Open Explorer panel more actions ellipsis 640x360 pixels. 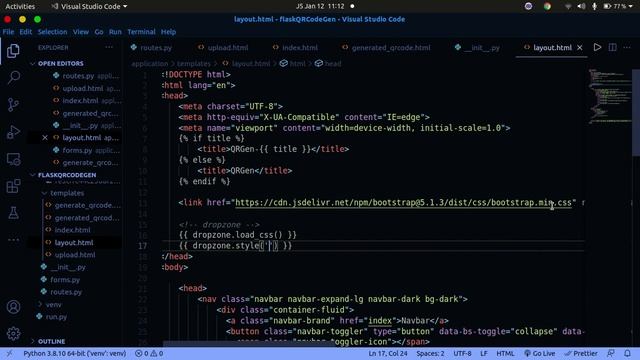pyautogui.click(x=109, y=47)
